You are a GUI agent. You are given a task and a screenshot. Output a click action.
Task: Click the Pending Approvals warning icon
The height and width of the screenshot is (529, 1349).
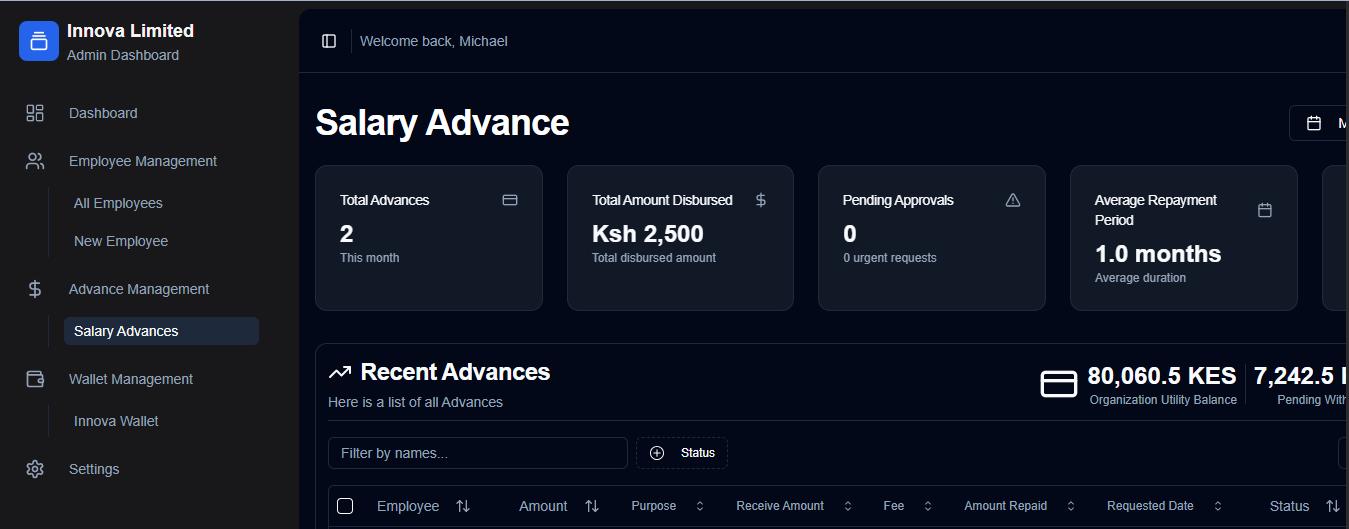(1013, 200)
